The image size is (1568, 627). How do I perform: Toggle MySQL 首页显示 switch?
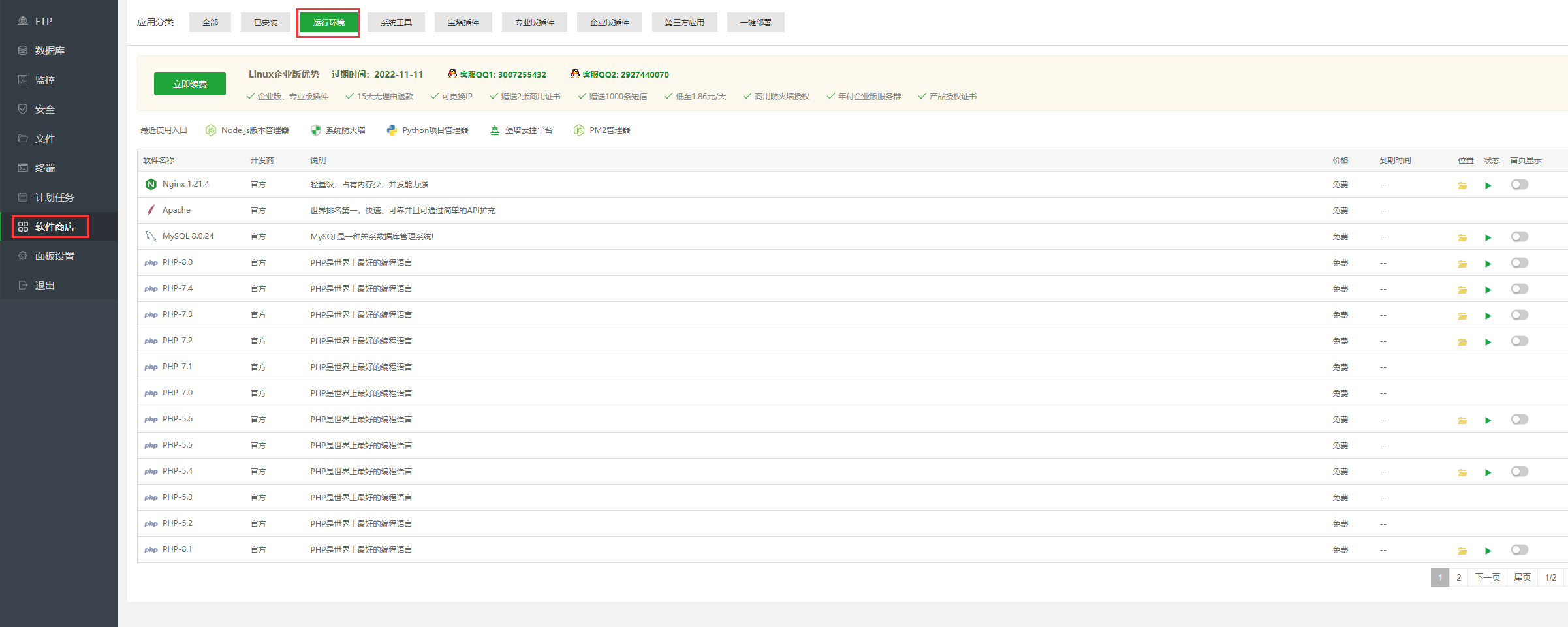point(1520,237)
